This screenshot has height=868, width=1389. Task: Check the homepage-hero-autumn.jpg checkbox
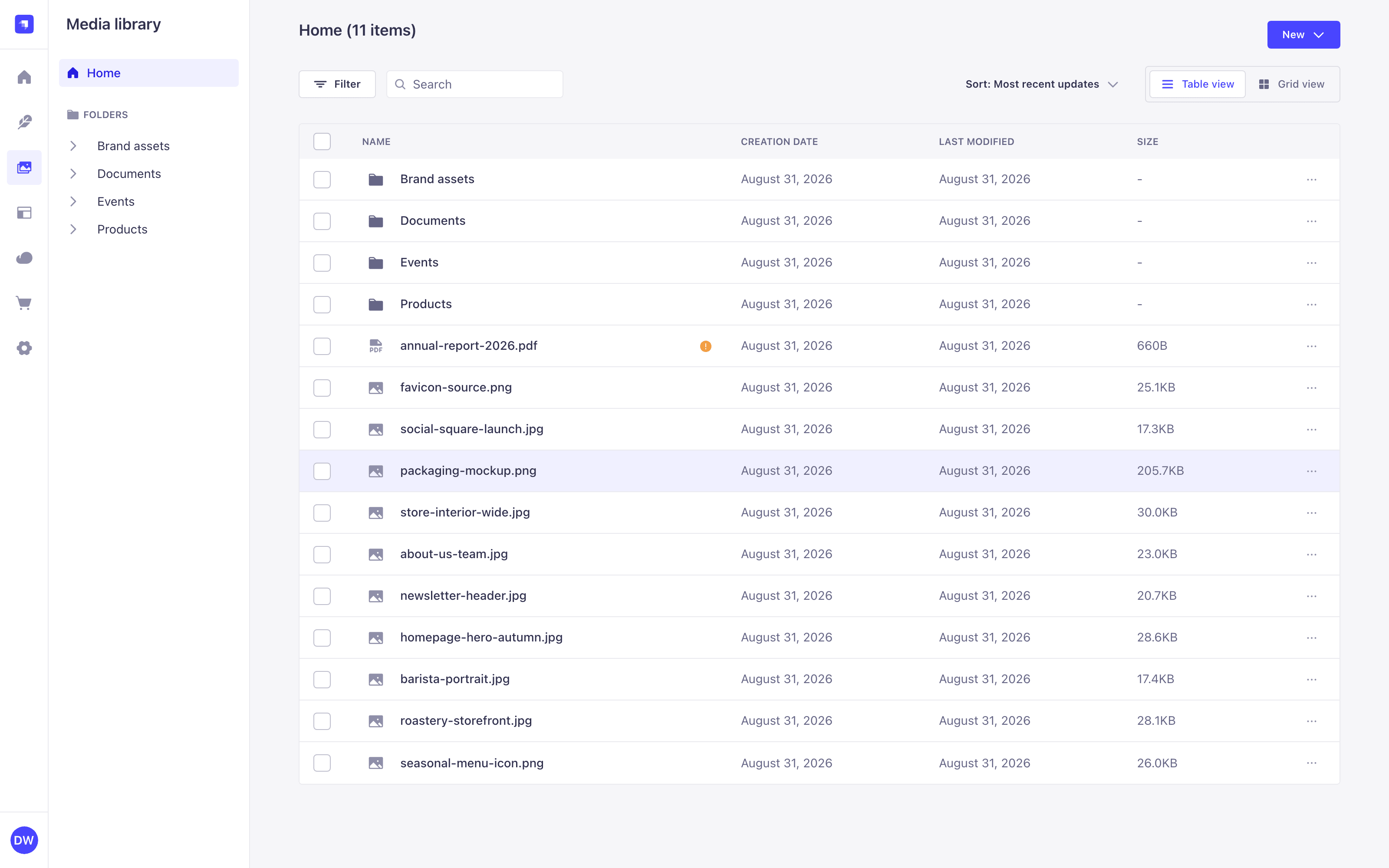coord(322,638)
